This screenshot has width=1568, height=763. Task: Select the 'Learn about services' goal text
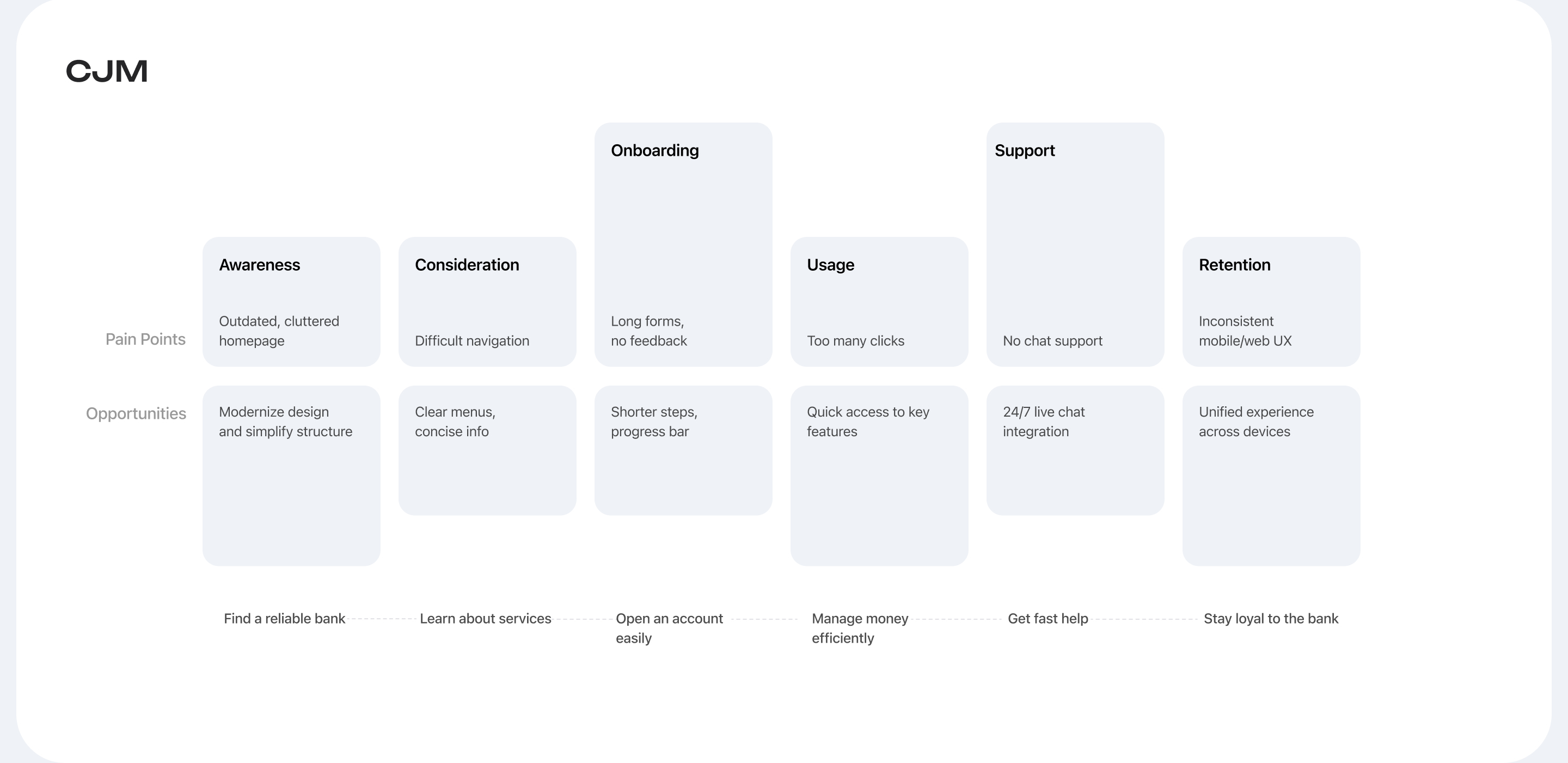[485, 619]
